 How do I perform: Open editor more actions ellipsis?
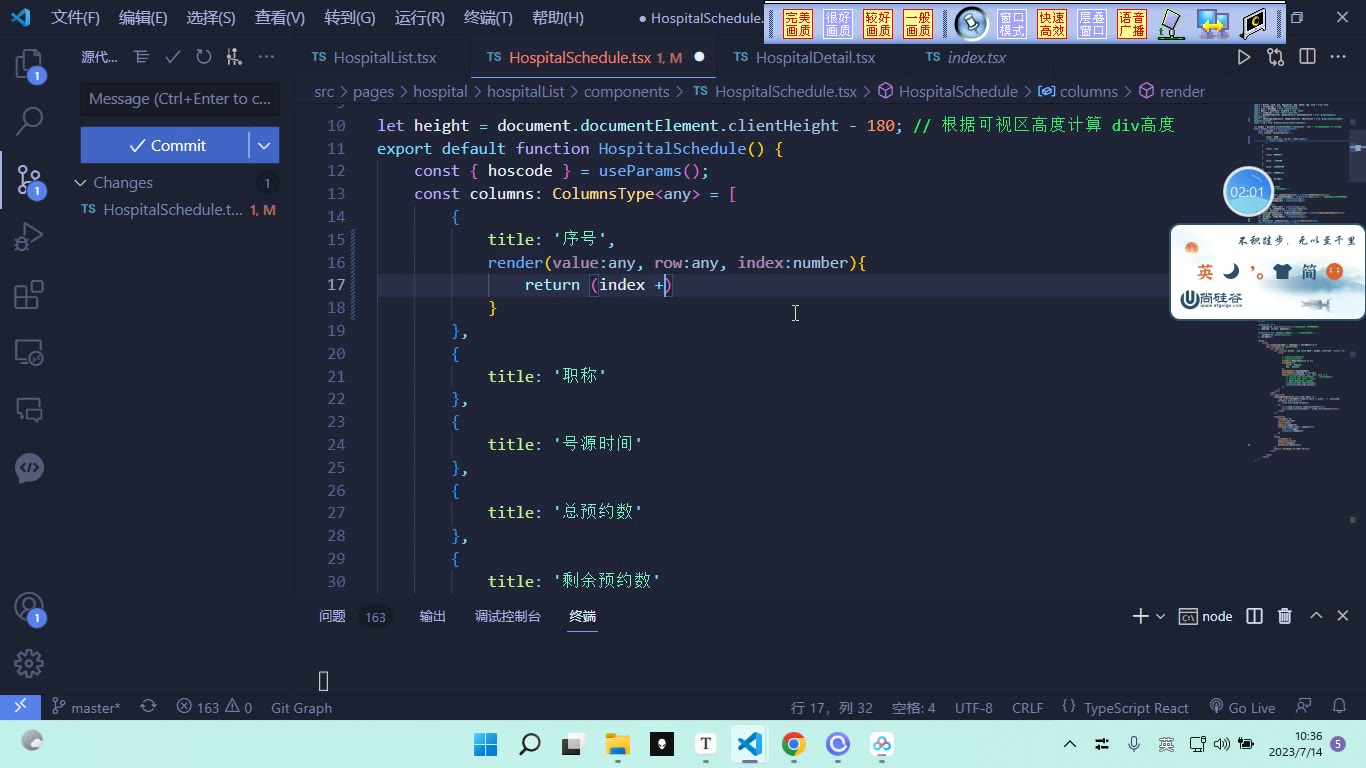(1339, 57)
